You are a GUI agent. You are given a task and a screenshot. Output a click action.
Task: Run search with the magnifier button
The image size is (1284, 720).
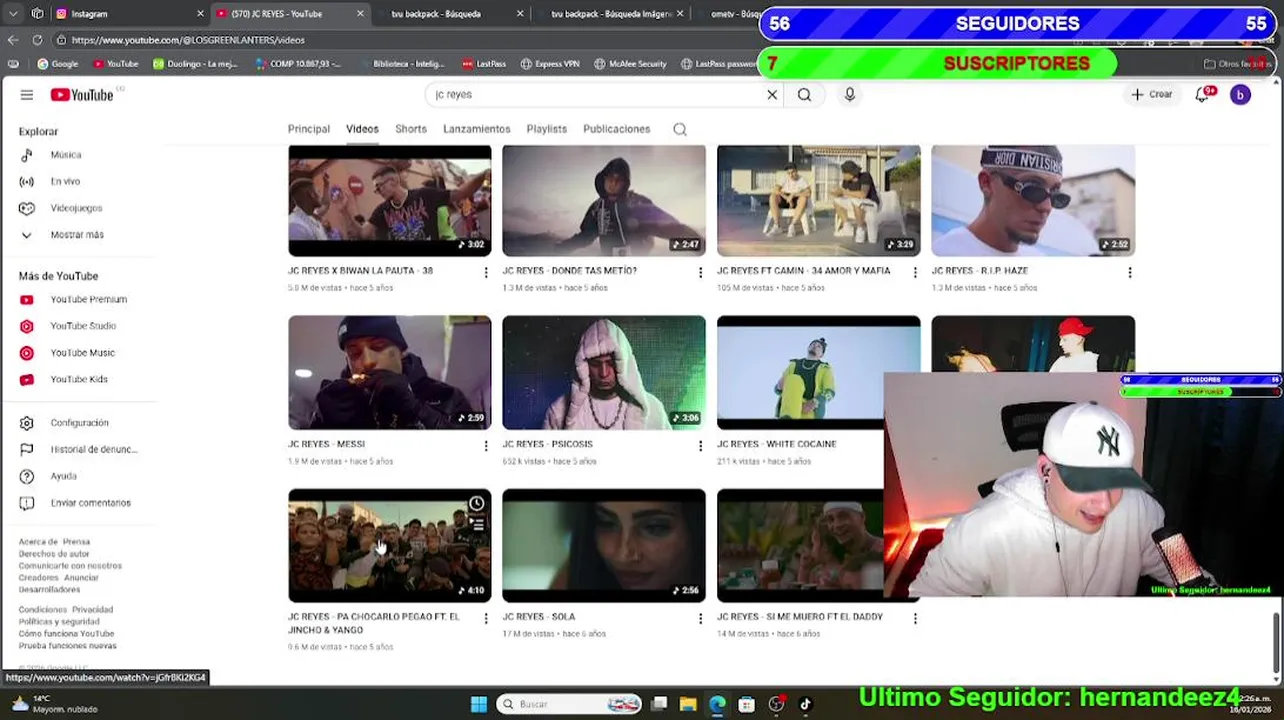coord(804,95)
